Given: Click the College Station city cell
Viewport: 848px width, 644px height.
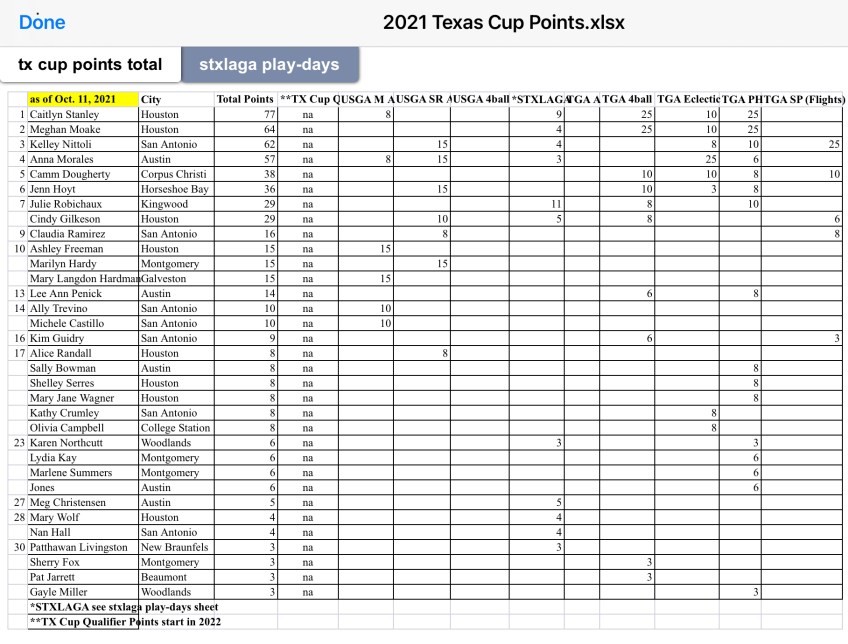Looking at the screenshot, I should [176, 428].
